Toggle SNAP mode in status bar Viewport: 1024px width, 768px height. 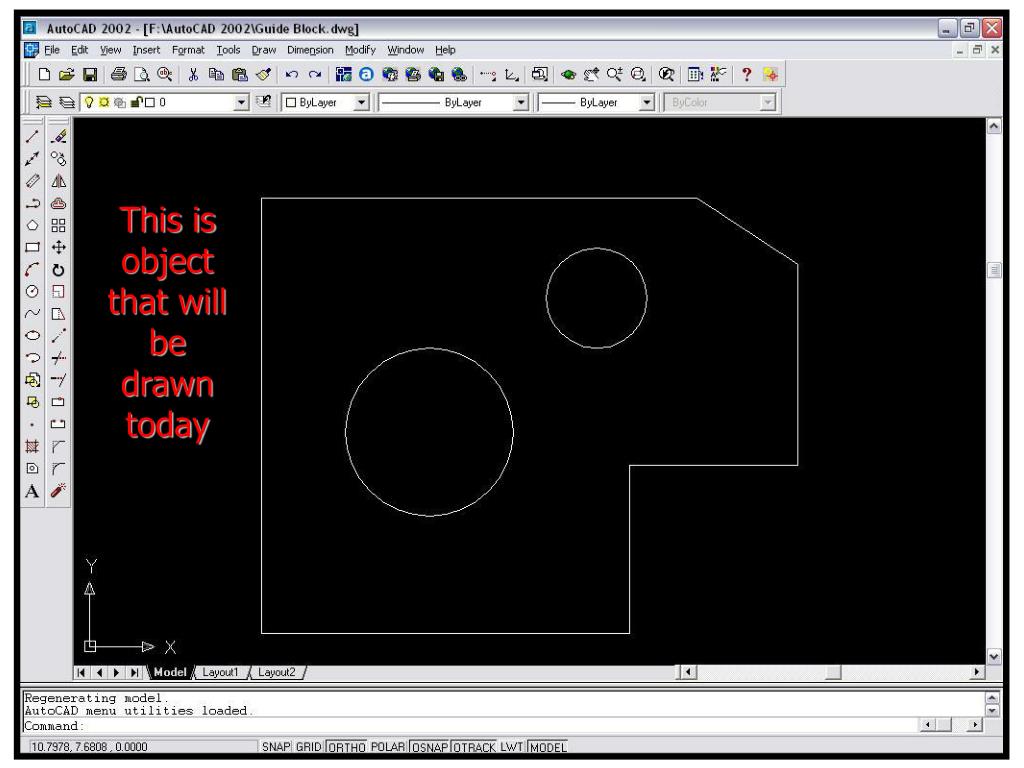pos(276,746)
